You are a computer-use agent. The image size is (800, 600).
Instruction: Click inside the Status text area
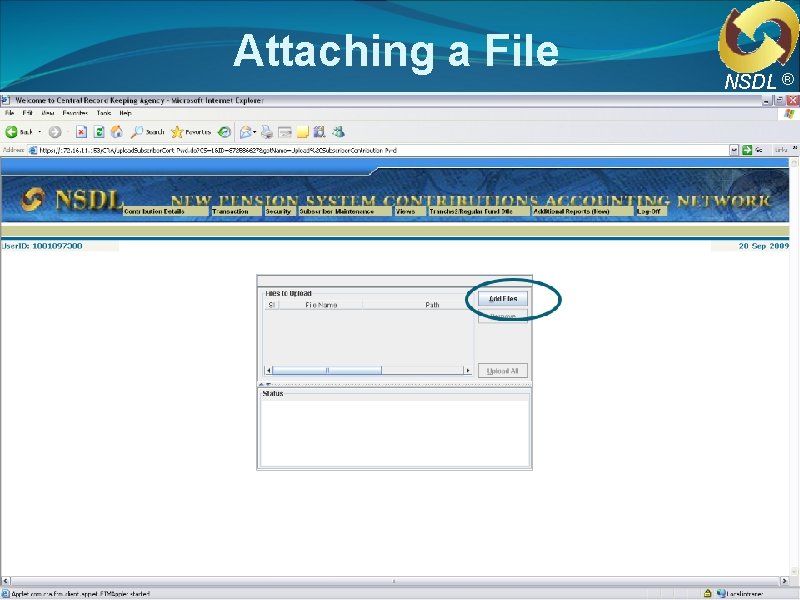coord(394,433)
